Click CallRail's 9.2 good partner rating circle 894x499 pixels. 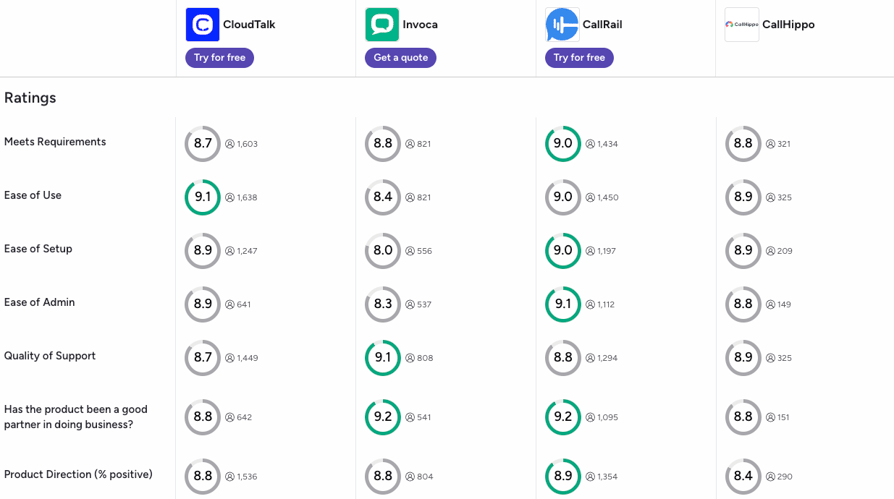tap(563, 417)
